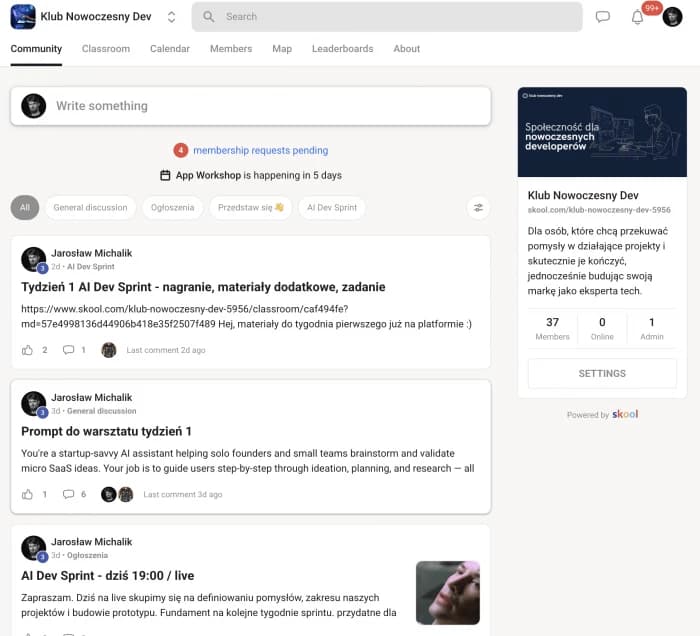Click Jarosław Michalik name on first post

pyautogui.click(x=92, y=253)
